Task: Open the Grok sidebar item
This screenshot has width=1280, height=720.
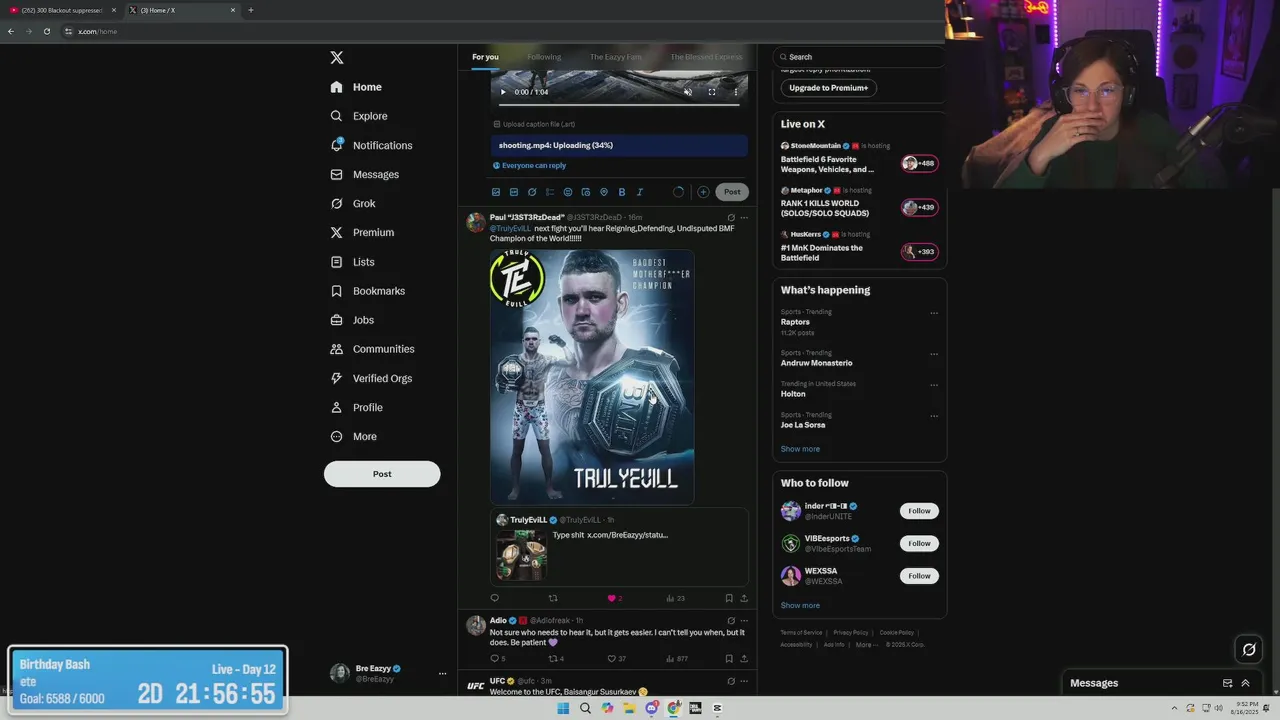Action: click(x=353, y=203)
